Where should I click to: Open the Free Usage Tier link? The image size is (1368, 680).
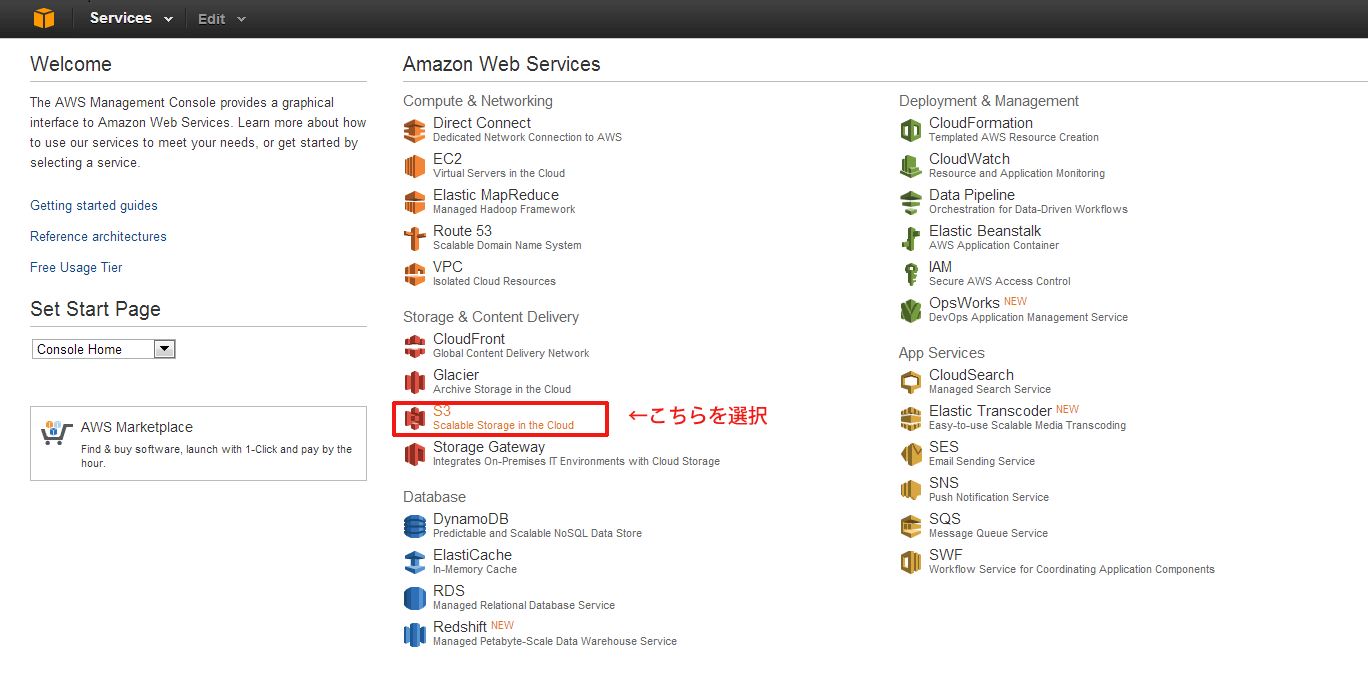(x=76, y=267)
